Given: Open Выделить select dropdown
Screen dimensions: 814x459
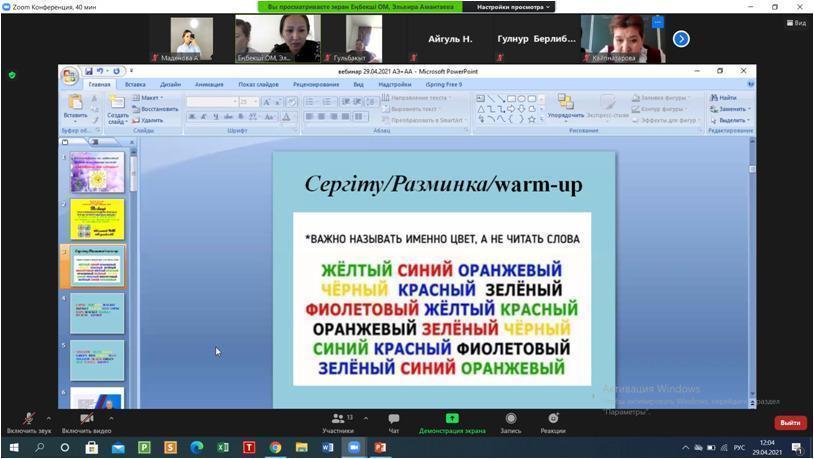Looking at the screenshot, I should point(730,120).
